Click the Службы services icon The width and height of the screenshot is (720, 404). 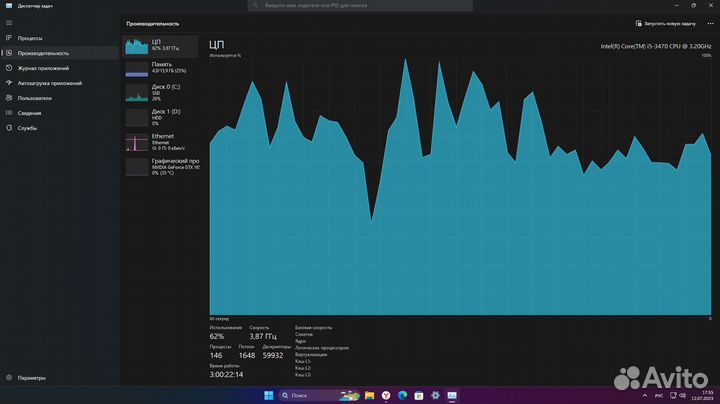(9, 128)
